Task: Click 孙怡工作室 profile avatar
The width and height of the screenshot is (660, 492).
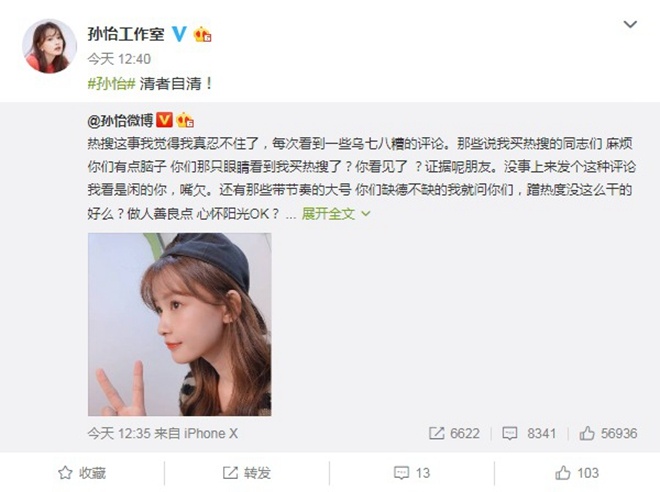Action: coord(49,46)
